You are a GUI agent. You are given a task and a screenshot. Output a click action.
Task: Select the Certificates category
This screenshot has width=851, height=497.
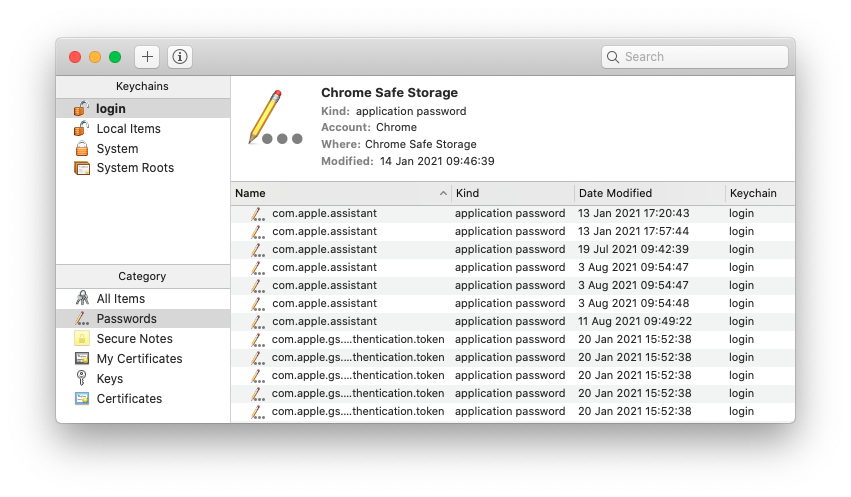click(x=129, y=398)
